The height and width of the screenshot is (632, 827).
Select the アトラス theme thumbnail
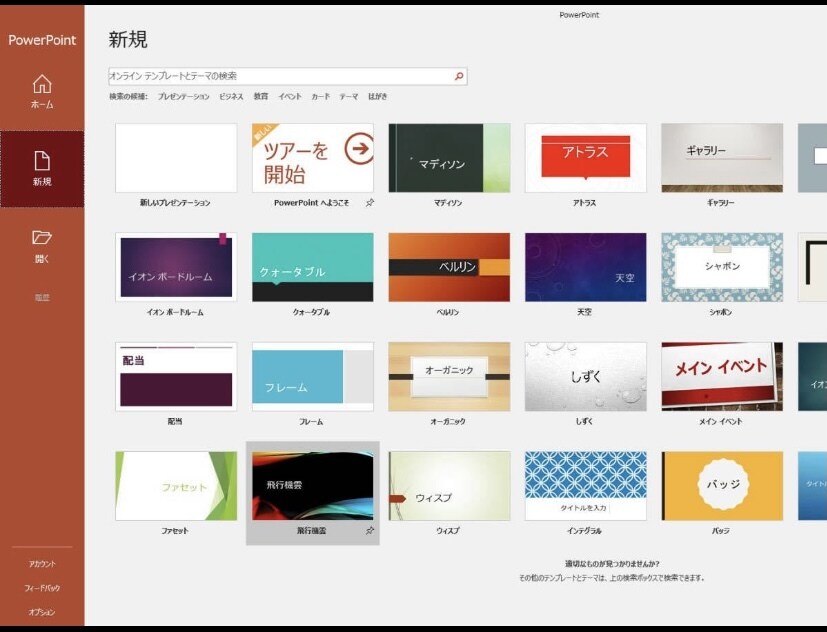[x=585, y=158]
